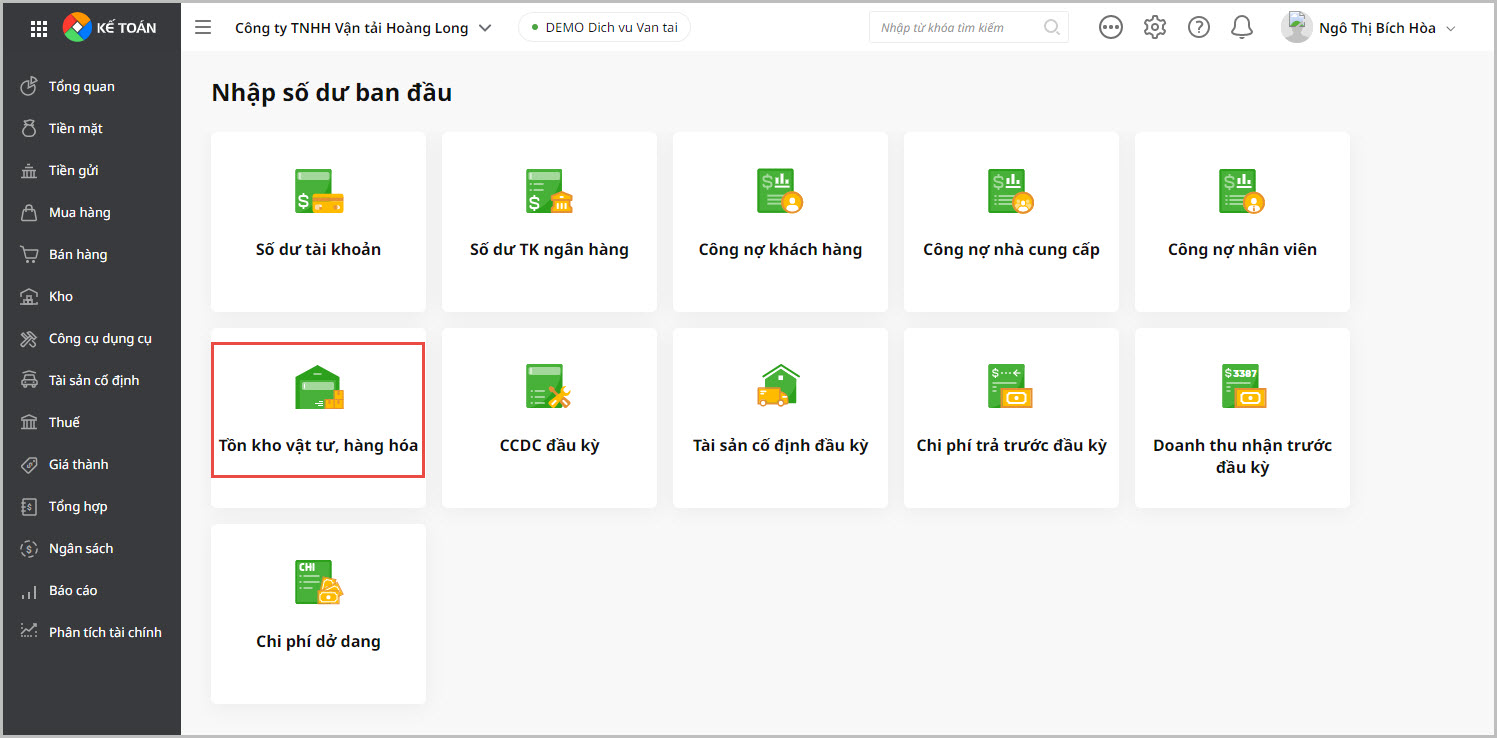Open Báo cáo sidebar menu item
The height and width of the screenshot is (738, 1497).
(x=73, y=591)
